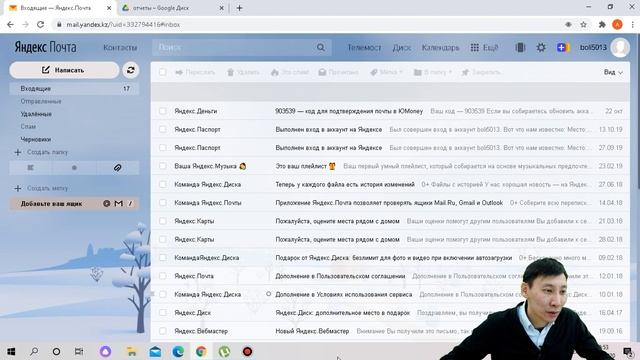The width and height of the screenshot is (640, 360).
Task: Expand the Вид view dropdown
Action: [x=613, y=72]
